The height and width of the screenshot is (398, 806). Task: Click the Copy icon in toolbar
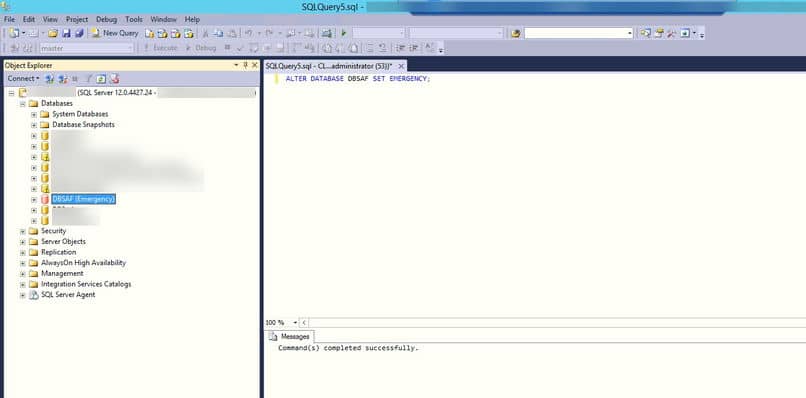(x=218, y=33)
